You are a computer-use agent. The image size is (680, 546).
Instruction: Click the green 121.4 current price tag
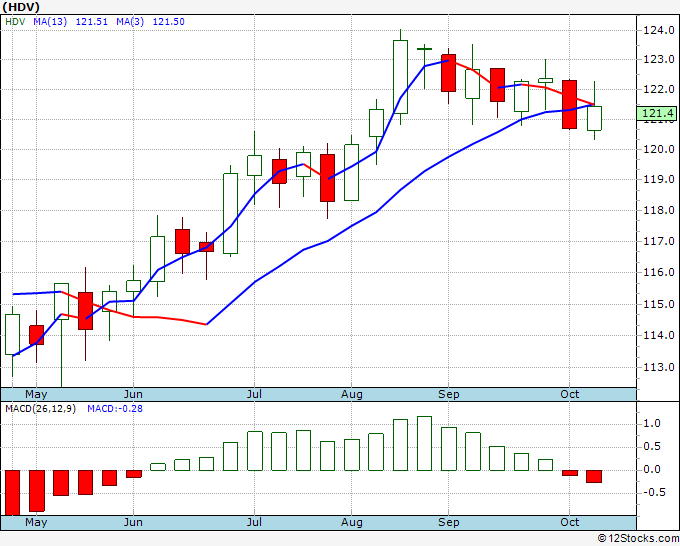pyautogui.click(x=657, y=113)
